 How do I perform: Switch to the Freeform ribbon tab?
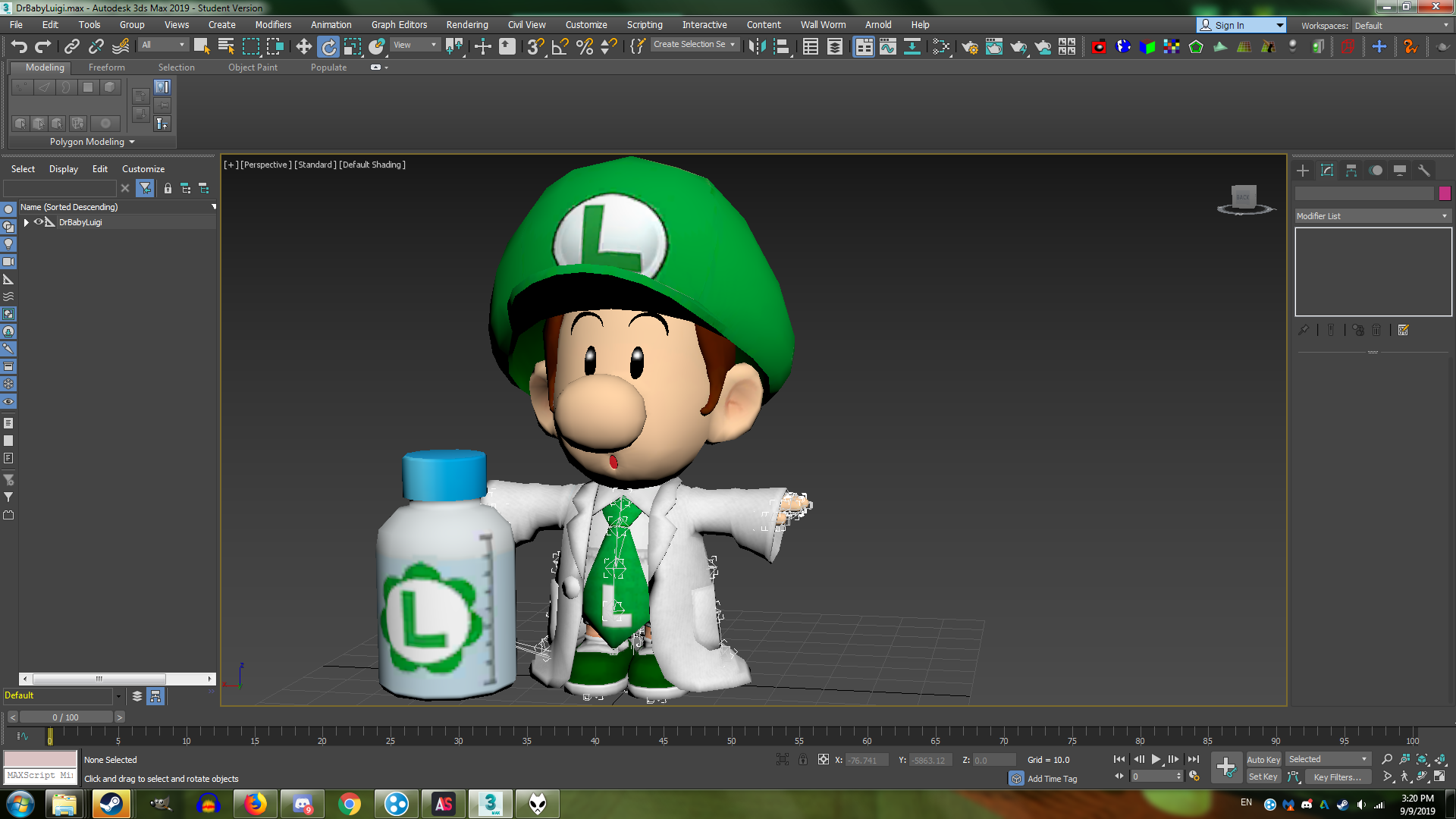(106, 67)
